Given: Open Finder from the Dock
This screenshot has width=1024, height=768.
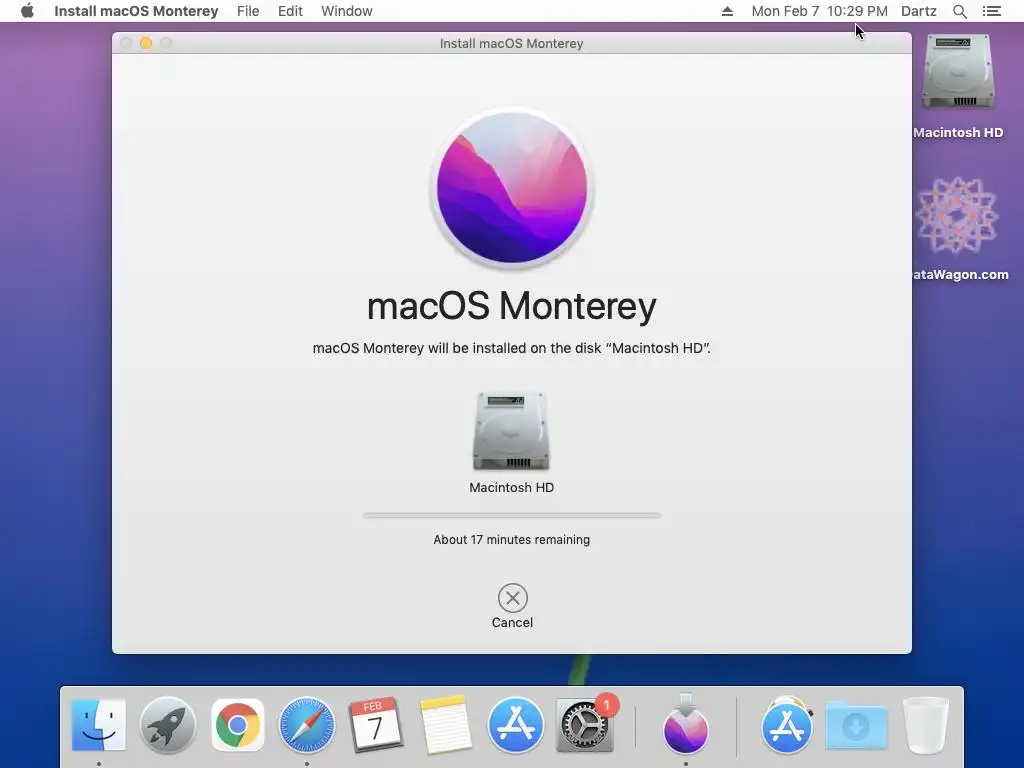Looking at the screenshot, I should coord(99,725).
